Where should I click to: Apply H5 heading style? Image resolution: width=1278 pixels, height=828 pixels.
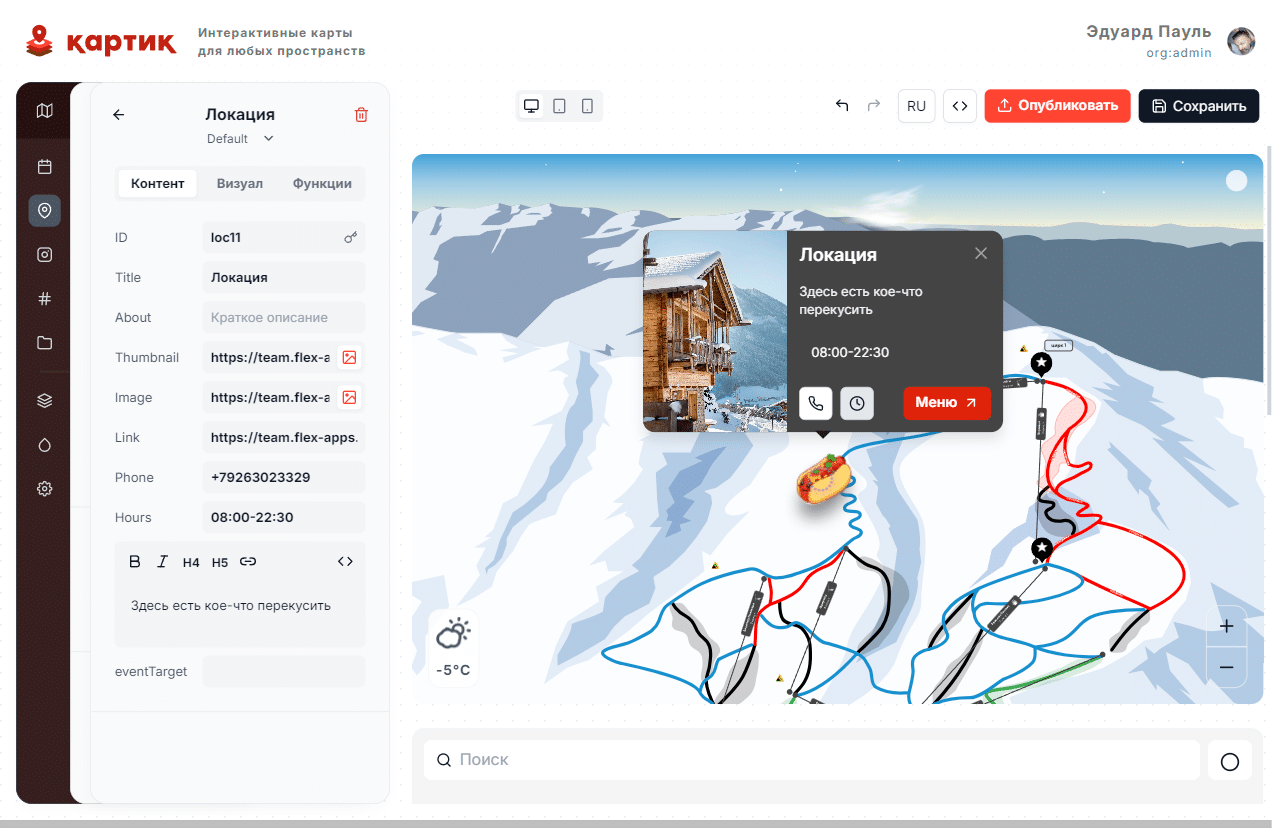coord(220,562)
